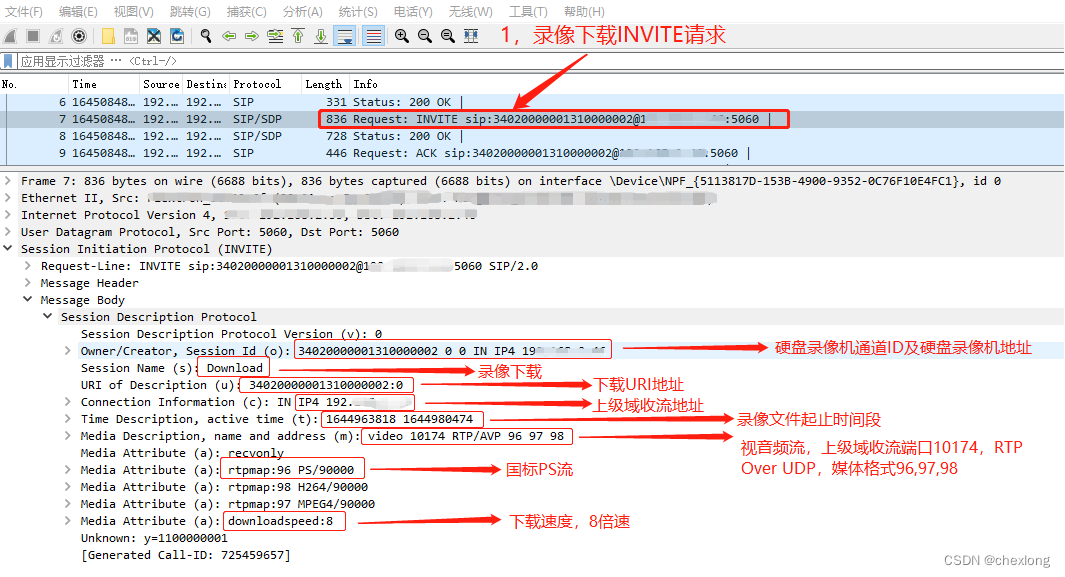Open the 分析(A) menu

pyautogui.click(x=303, y=12)
